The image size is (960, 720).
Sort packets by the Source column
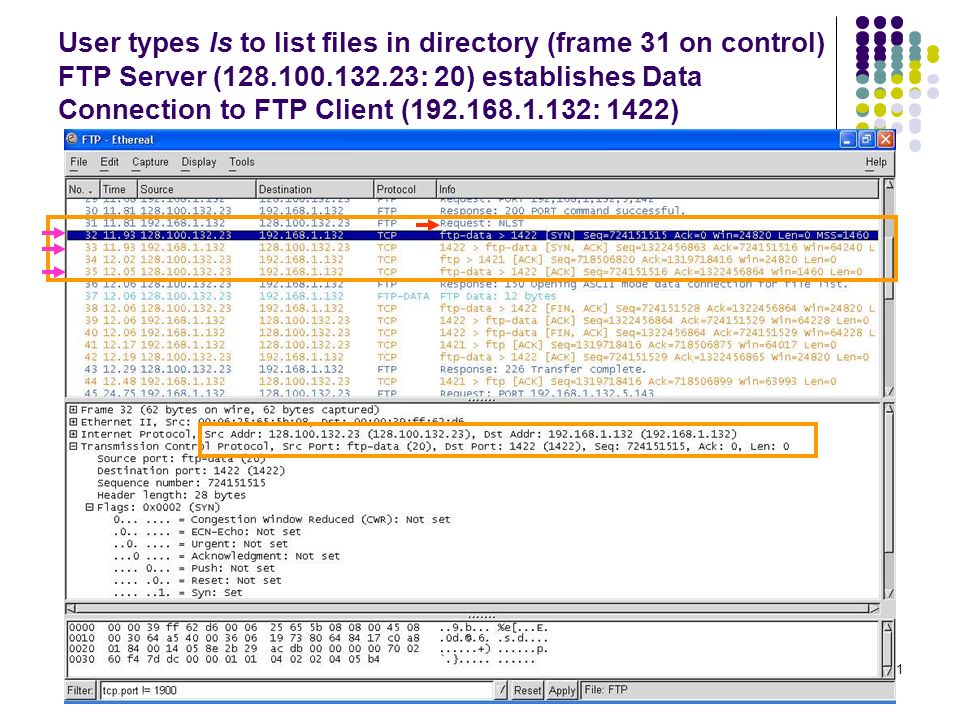[197, 189]
